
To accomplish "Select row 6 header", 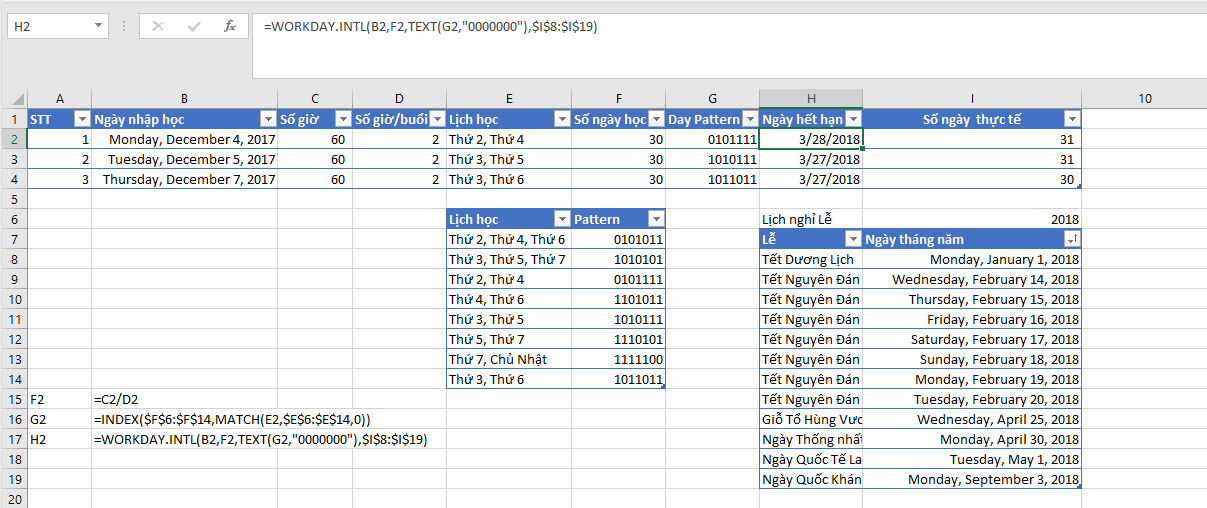I will tap(14, 219).
